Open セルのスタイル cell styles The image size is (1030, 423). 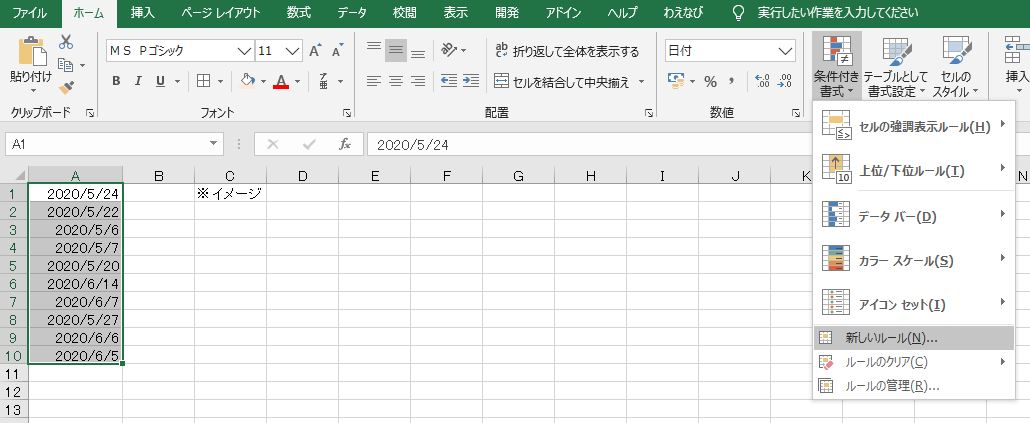[x=956, y=66]
